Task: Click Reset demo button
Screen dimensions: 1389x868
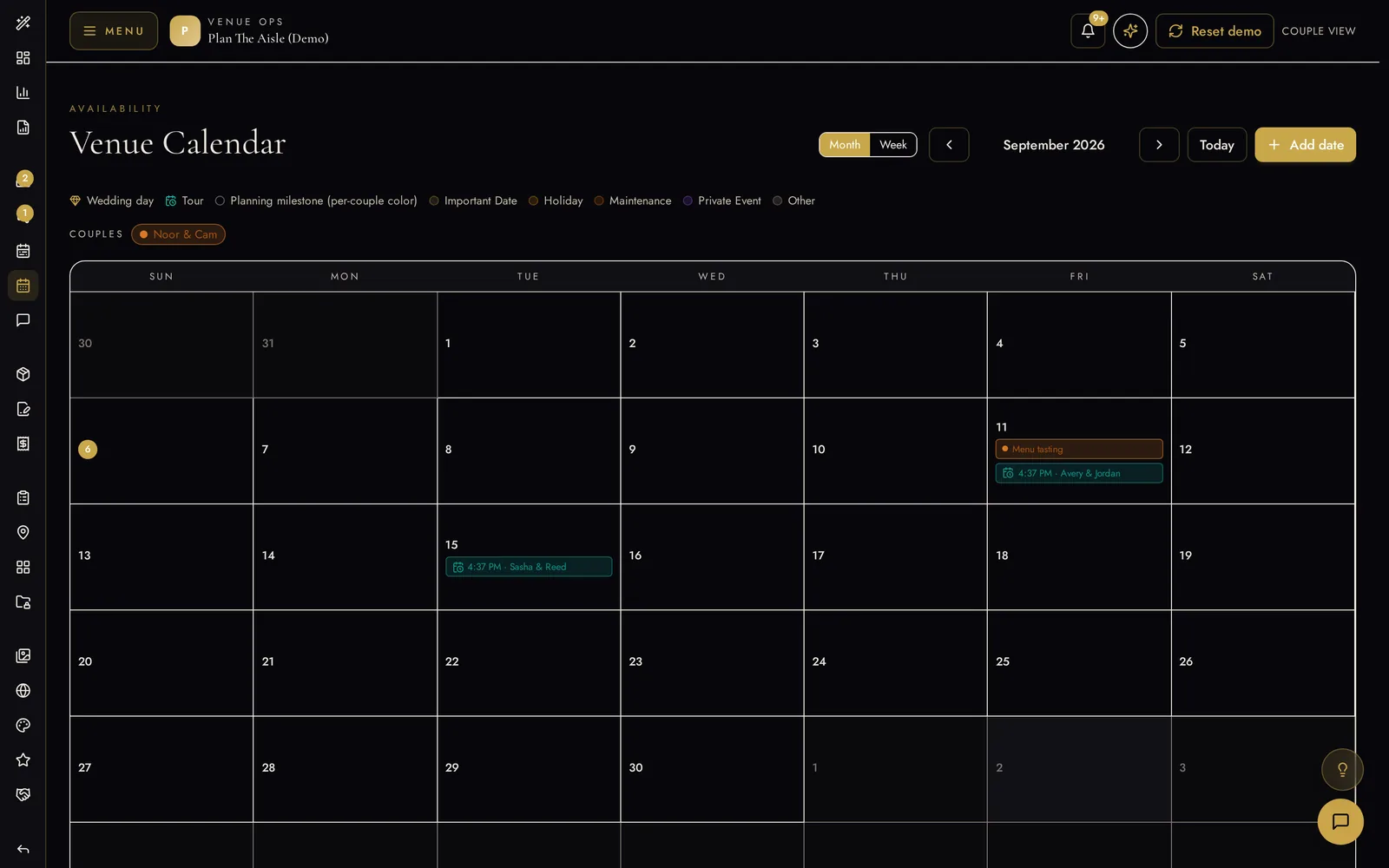Action: click(1215, 30)
